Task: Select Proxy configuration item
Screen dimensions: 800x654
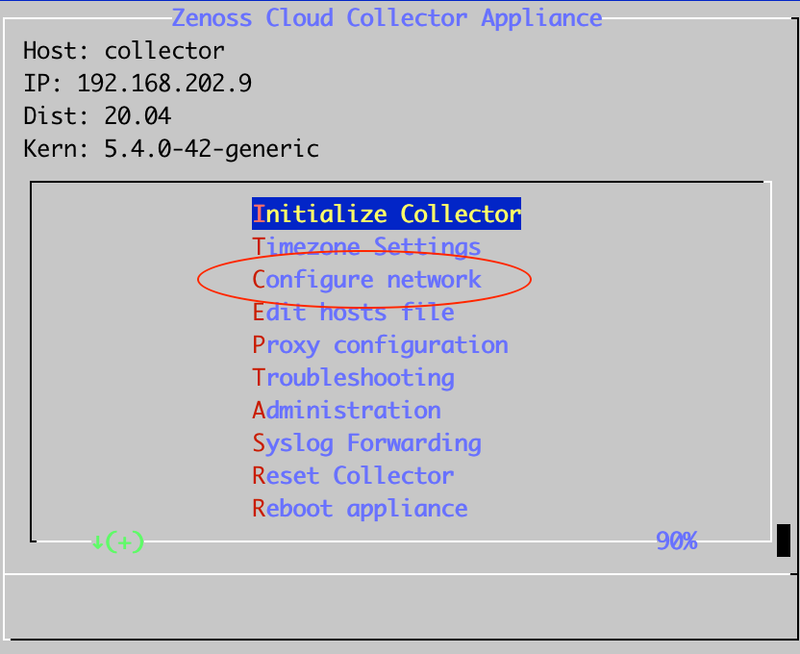Action: click(380, 345)
